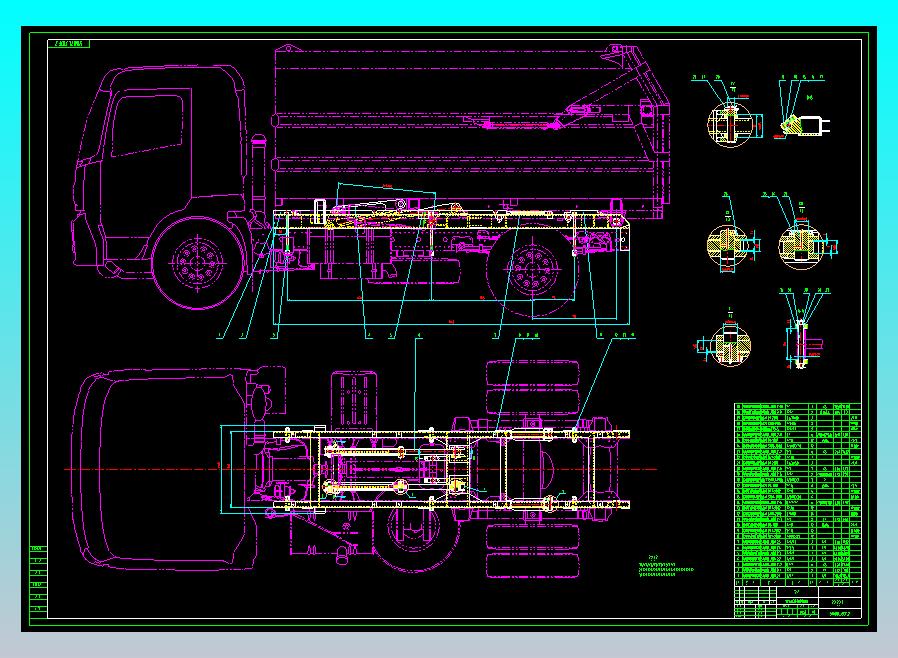898x658 pixels.
Task: Click the green technical notes text block
Action: click(x=665, y=567)
